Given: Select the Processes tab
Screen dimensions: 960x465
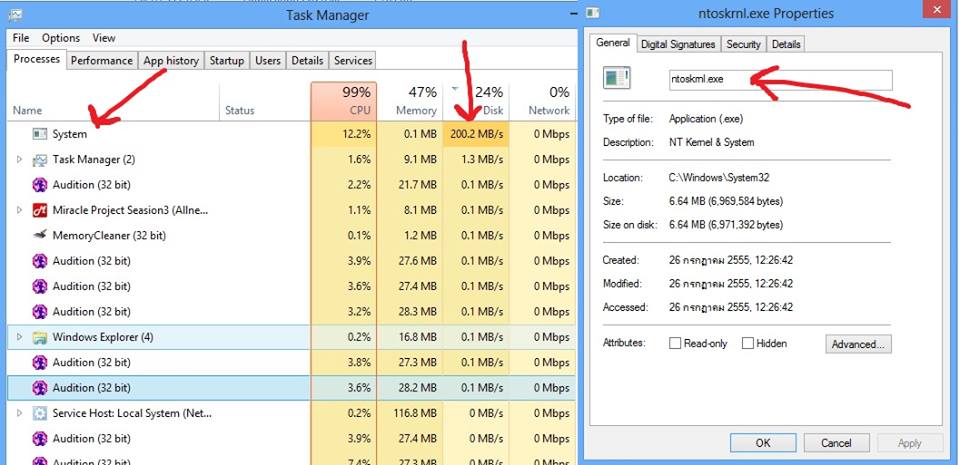Looking at the screenshot, I should 36,59.
